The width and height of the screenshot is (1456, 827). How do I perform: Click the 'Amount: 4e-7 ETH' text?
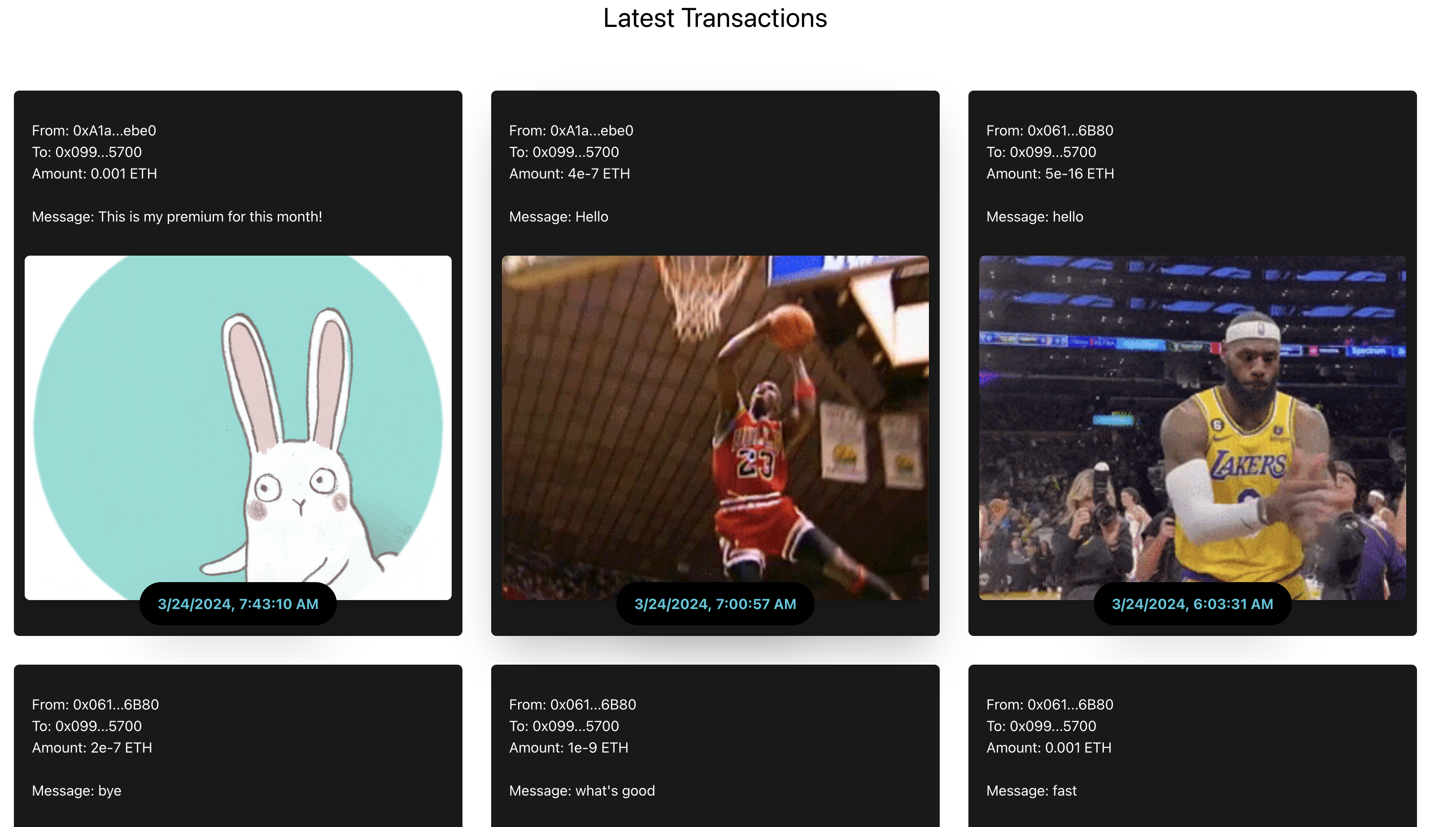click(x=569, y=174)
